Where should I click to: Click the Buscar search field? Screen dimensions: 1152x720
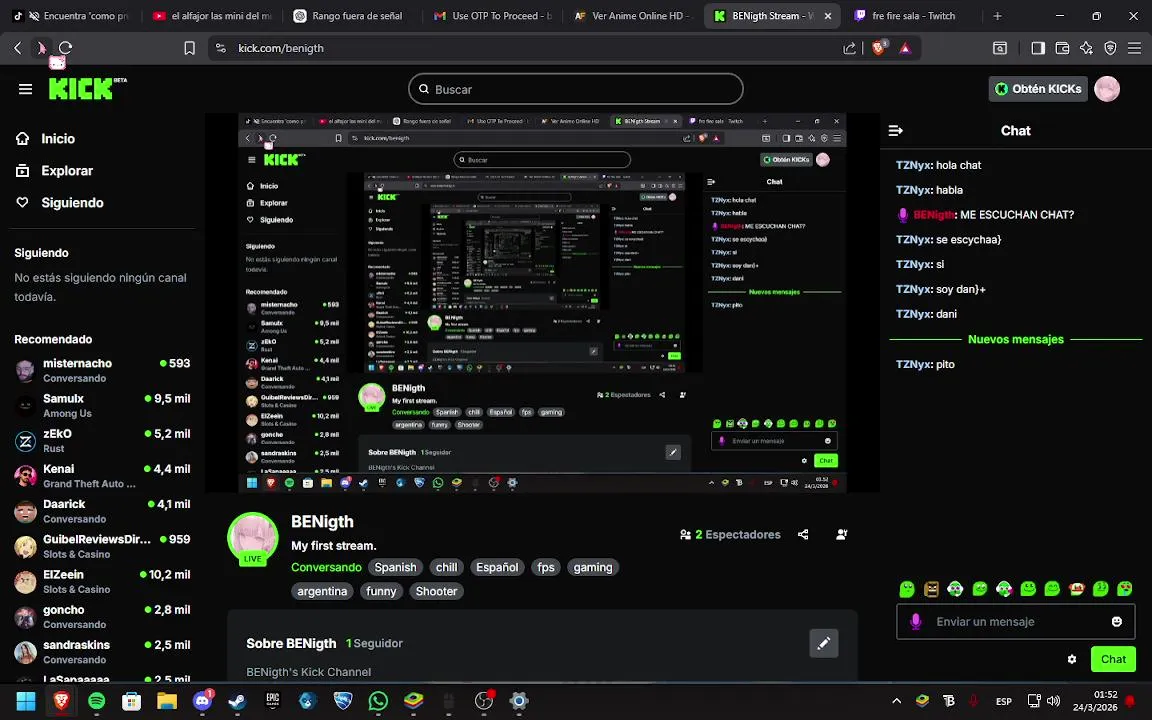(x=575, y=89)
